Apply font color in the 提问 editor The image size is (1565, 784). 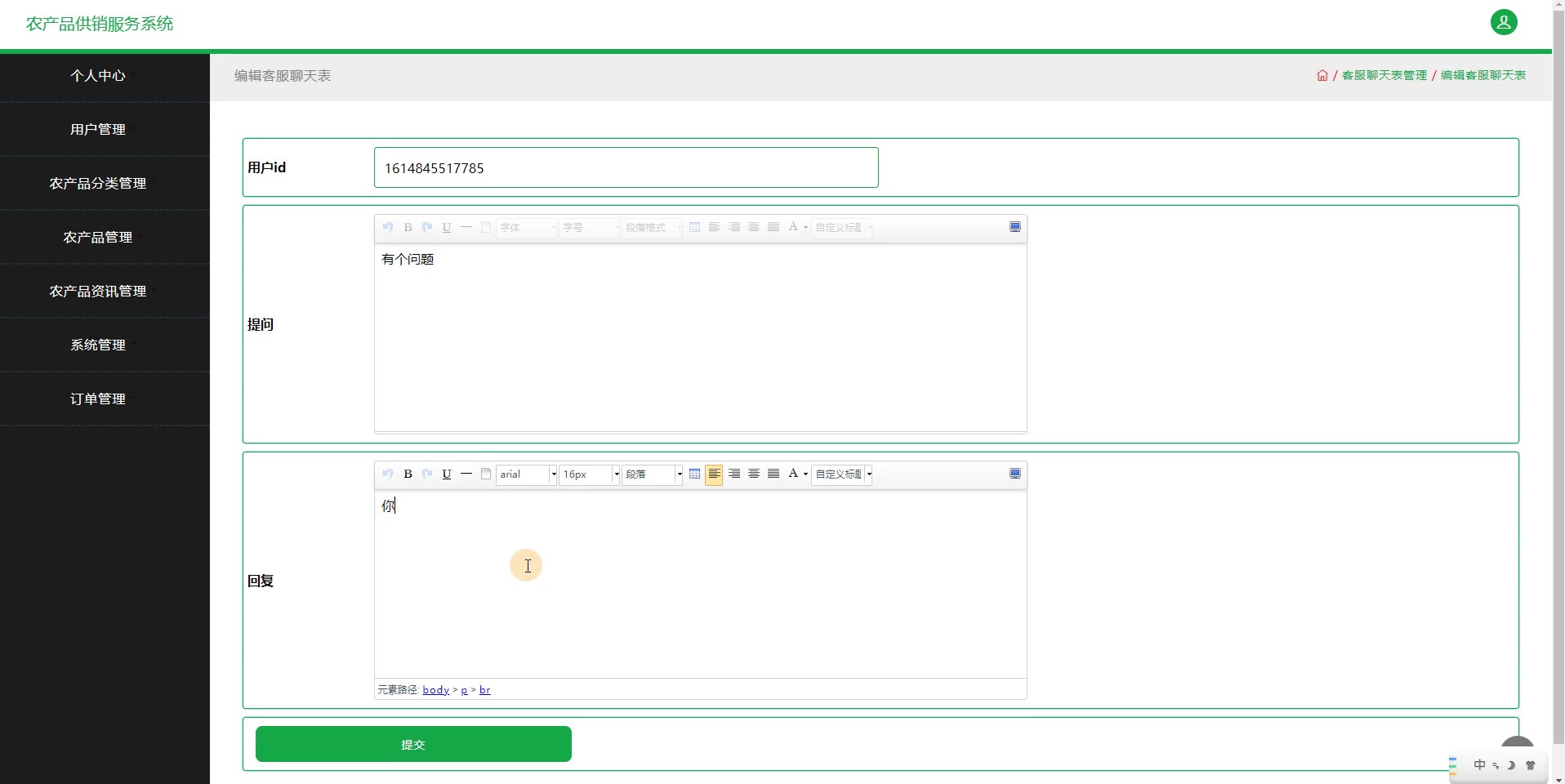point(792,227)
